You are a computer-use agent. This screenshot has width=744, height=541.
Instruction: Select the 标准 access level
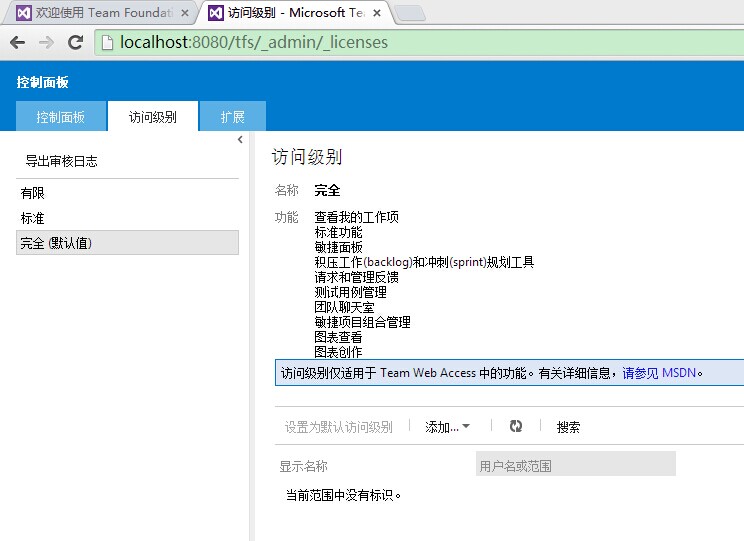tap(127, 218)
